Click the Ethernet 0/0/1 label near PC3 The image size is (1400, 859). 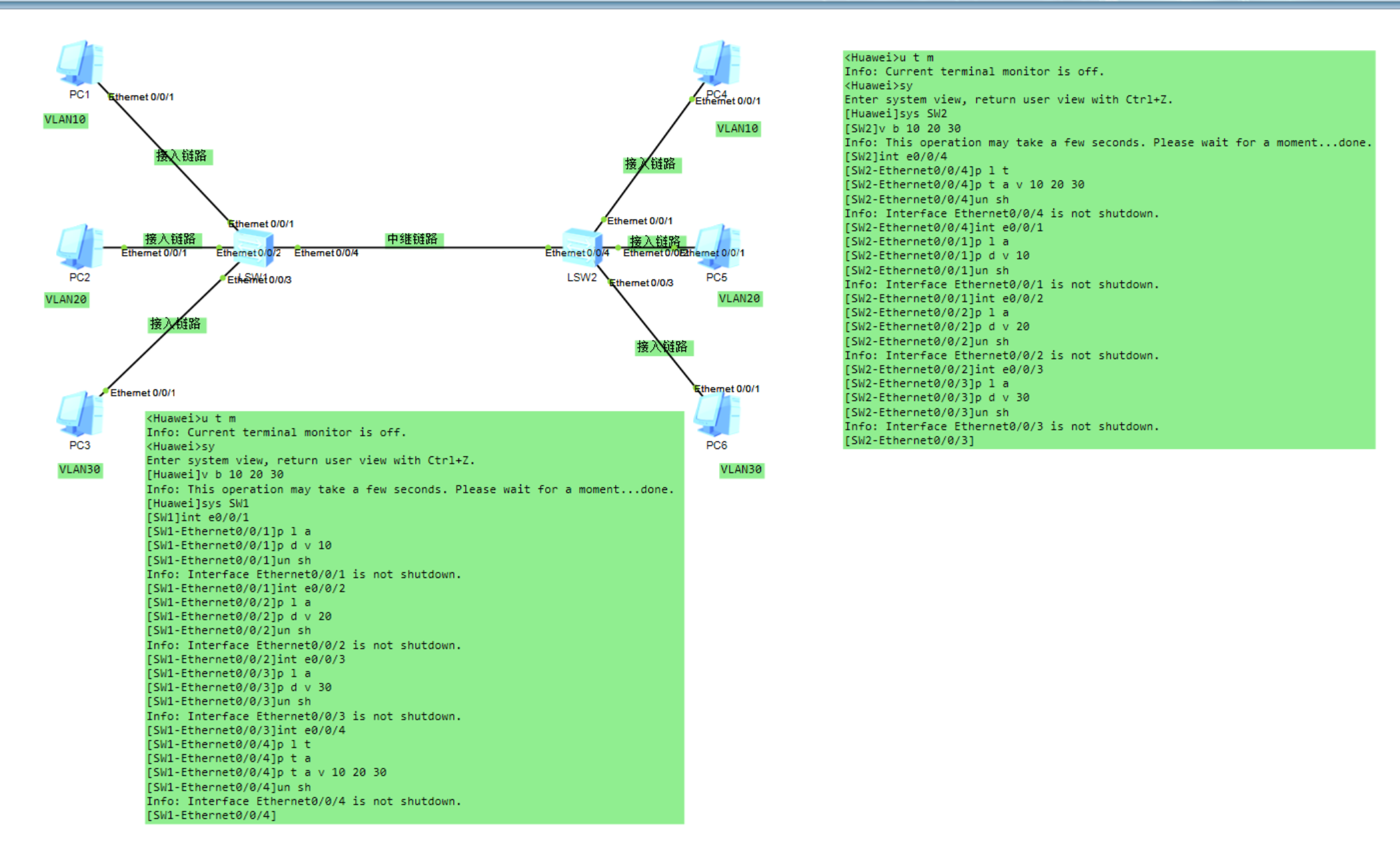pos(143,393)
